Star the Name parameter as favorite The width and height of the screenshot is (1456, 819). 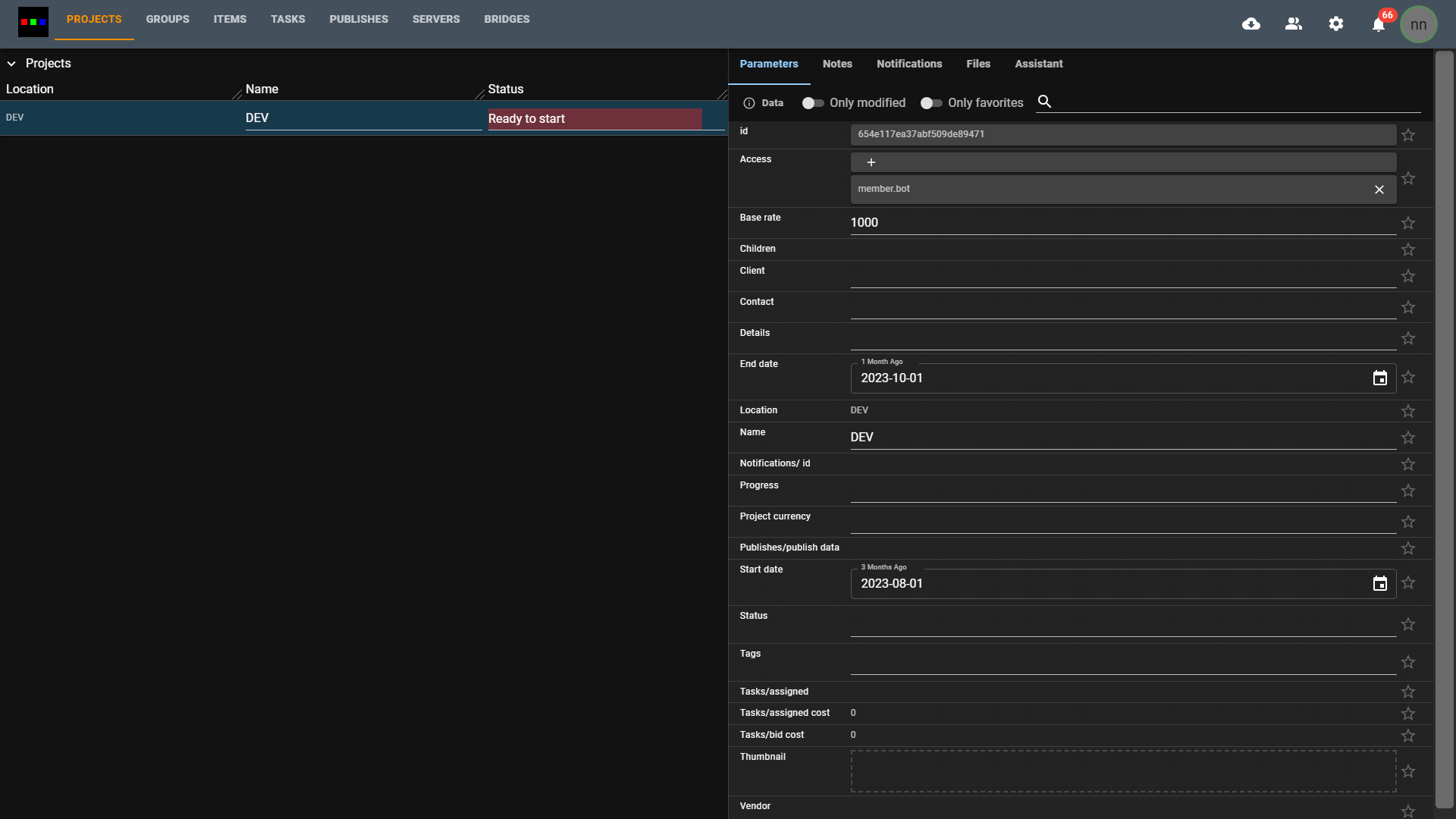pos(1408,438)
